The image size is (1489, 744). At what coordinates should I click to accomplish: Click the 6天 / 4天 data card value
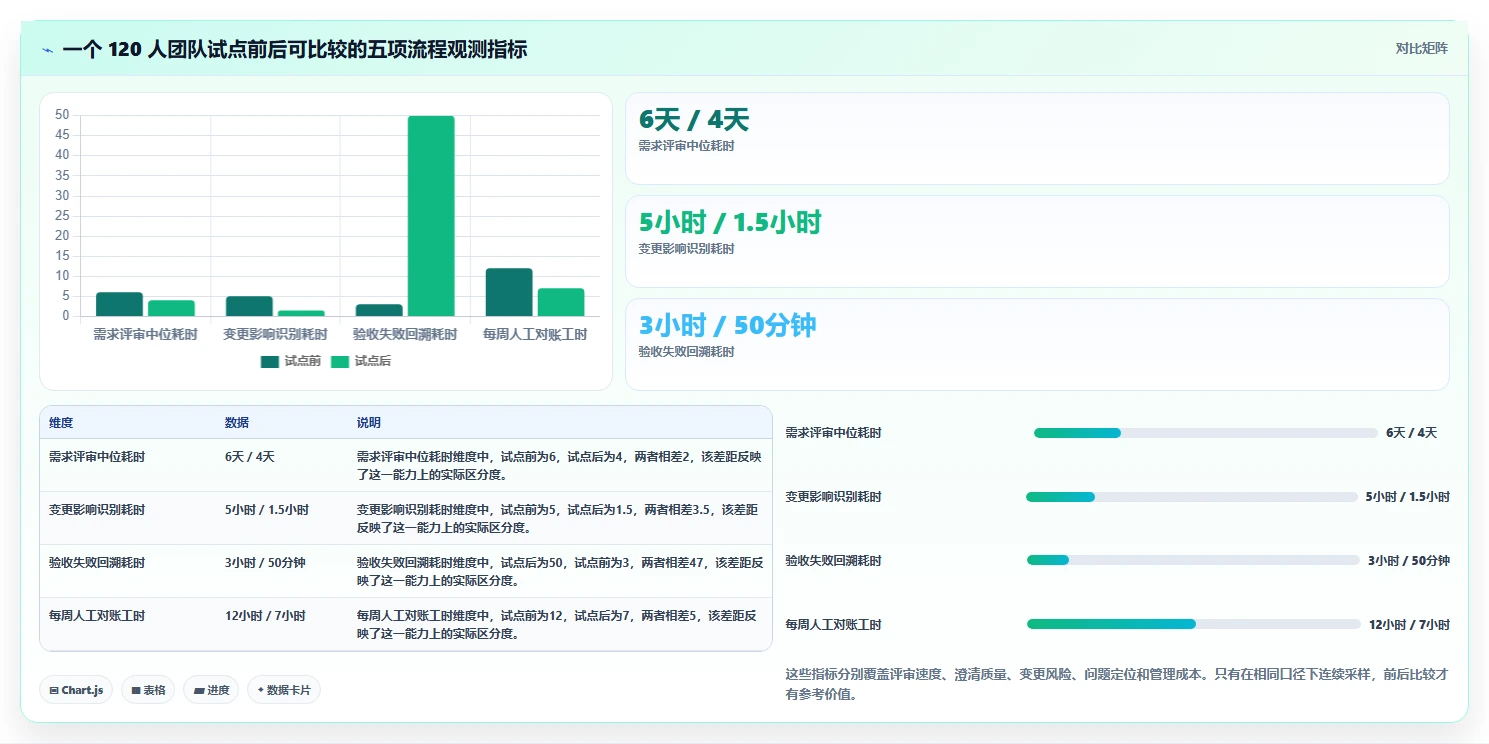tap(694, 120)
